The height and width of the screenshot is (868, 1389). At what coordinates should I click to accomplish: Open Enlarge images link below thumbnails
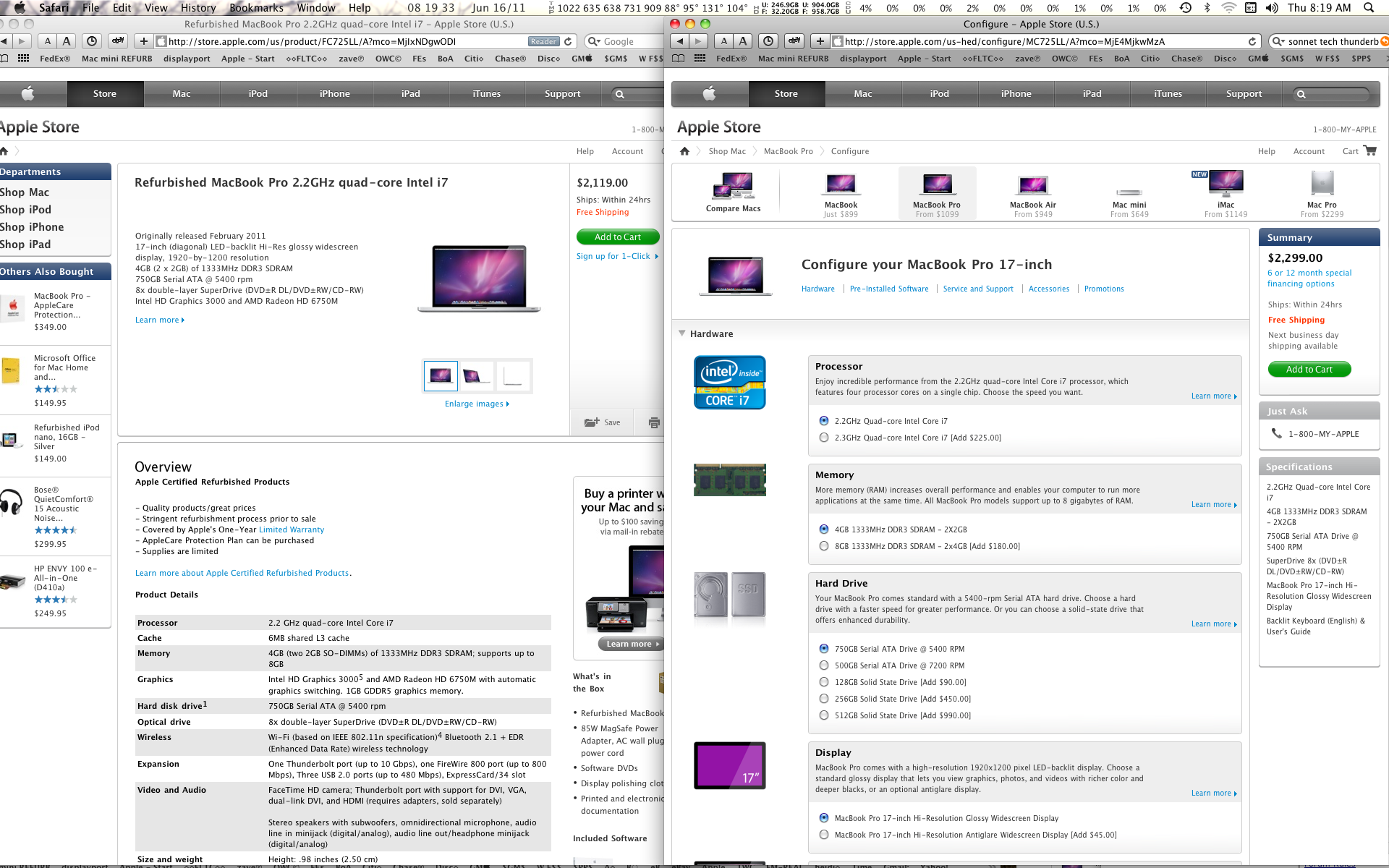point(477,404)
